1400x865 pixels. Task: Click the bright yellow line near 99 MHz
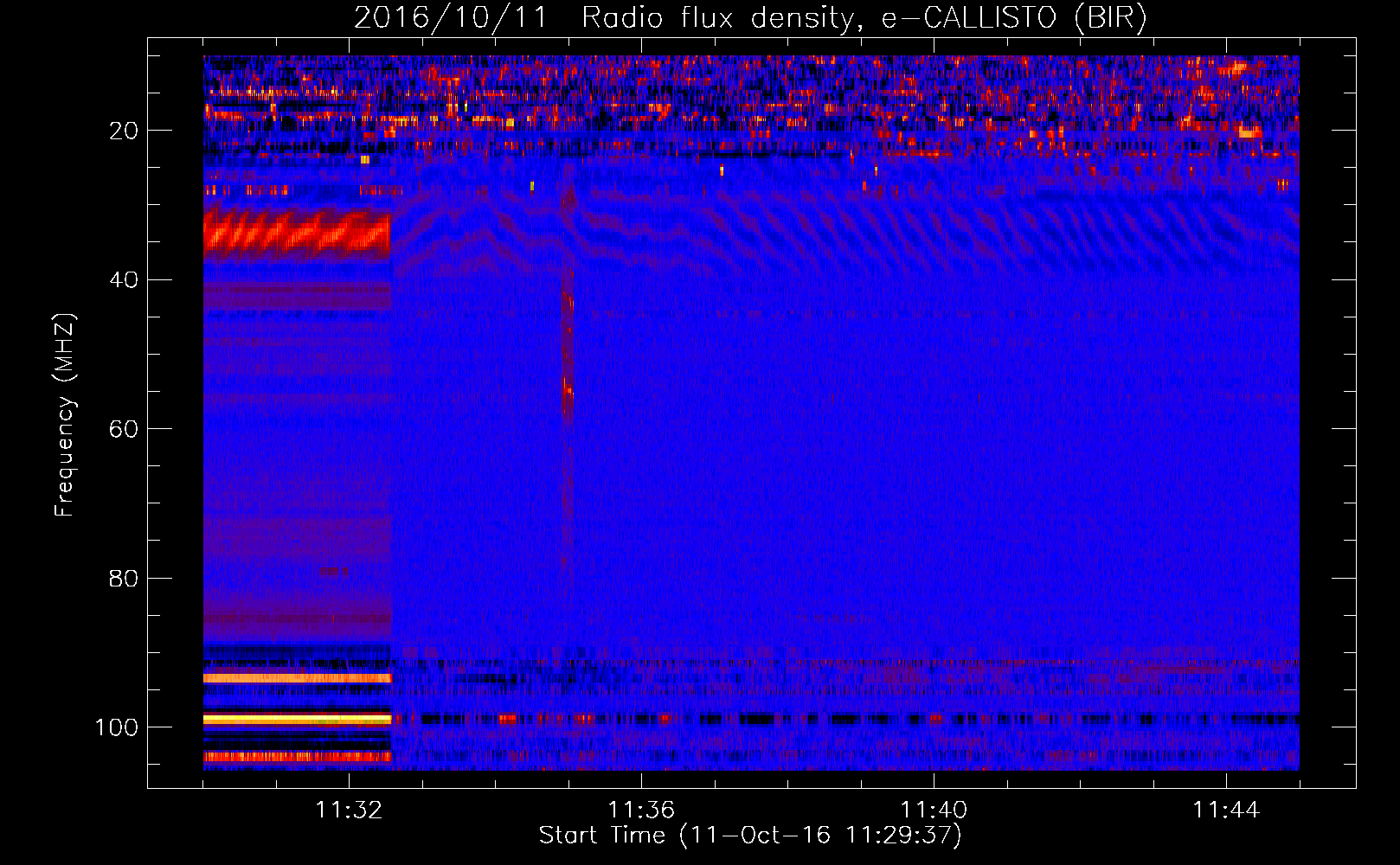point(297,719)
